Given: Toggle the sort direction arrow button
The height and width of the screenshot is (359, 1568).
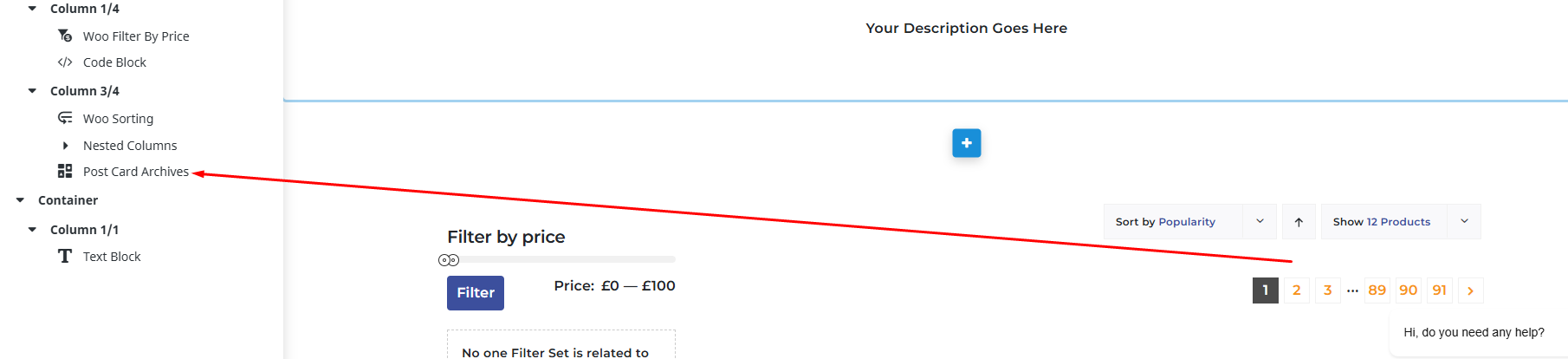Looking at the screenshot, I should 1299,222.
